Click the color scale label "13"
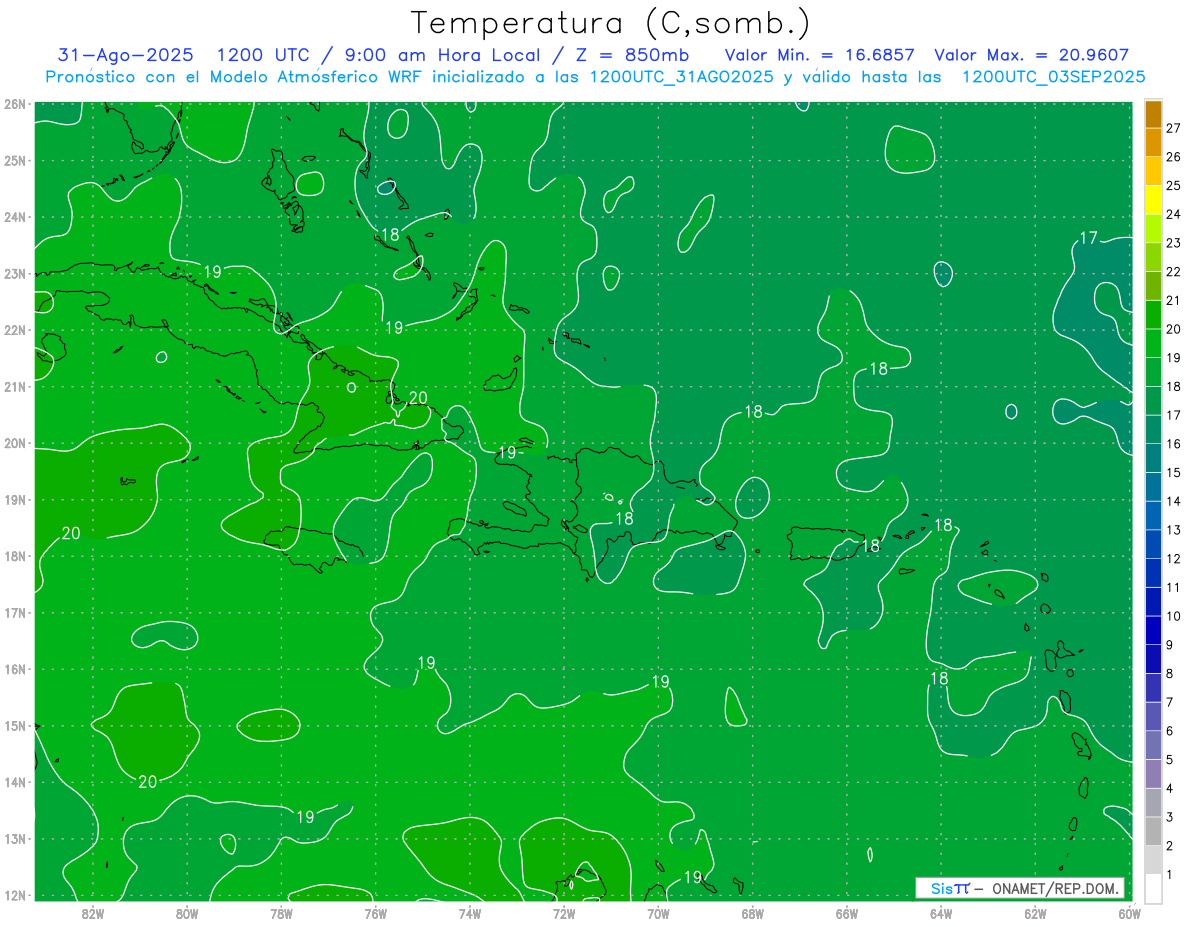1200x927 pixels. [1174, 530]
